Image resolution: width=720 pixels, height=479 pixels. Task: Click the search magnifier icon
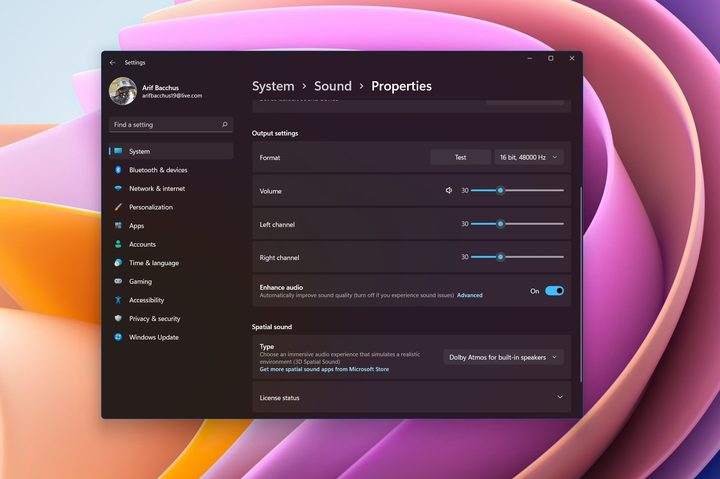coord(225,124)
